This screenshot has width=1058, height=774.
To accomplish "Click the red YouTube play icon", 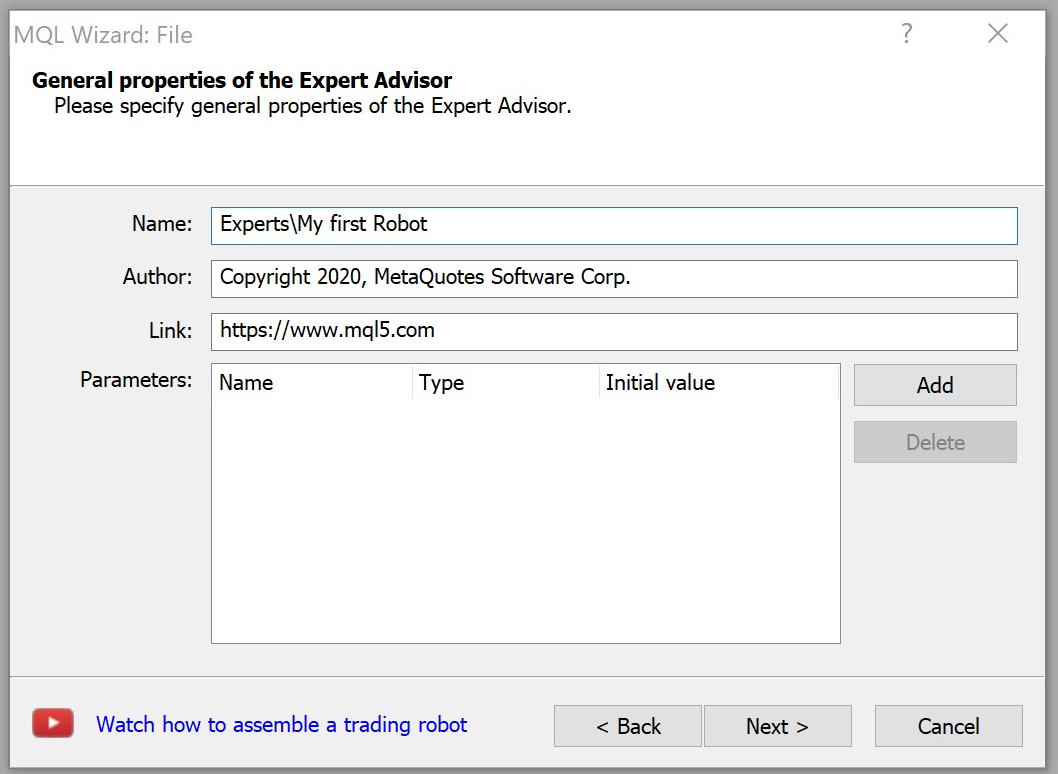I will point(53,723).
